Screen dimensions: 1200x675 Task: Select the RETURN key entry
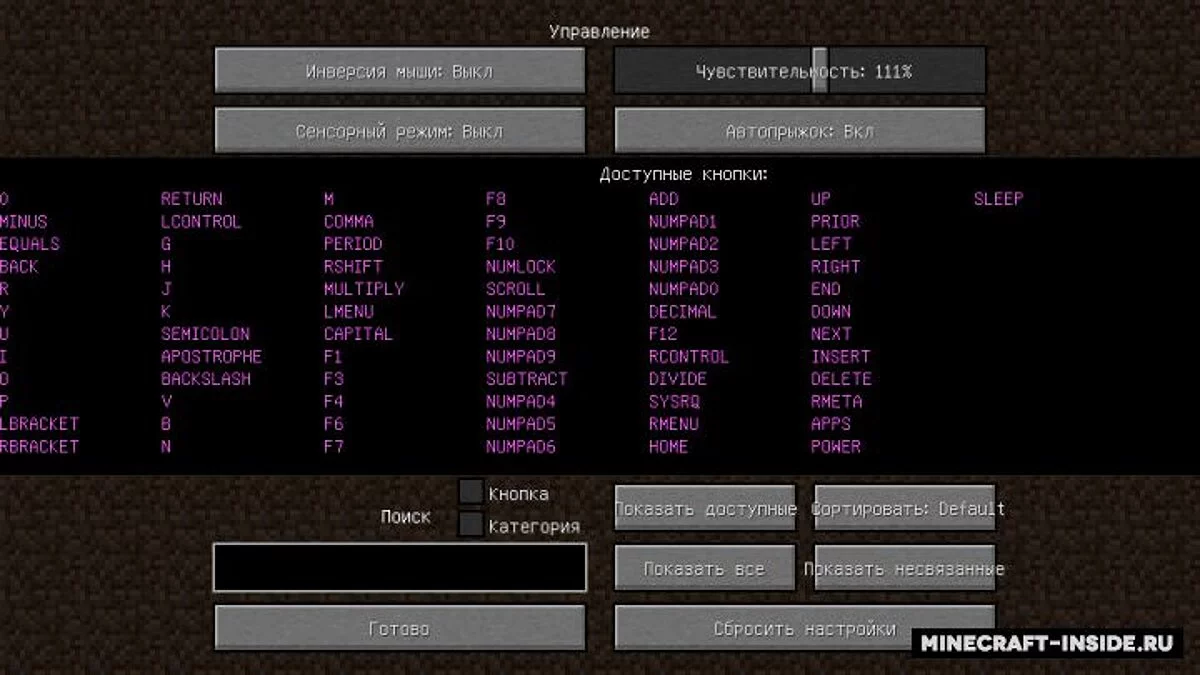pyautogui.click(x=192, y=199)
